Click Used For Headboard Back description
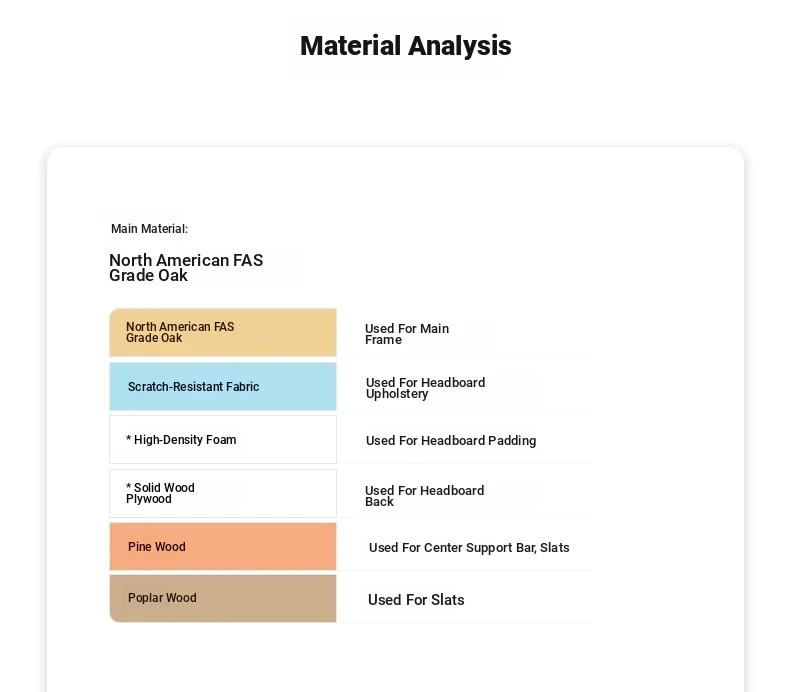Image resolution: width=790 pixels, height=692 pixels. (x=424, y=496)
